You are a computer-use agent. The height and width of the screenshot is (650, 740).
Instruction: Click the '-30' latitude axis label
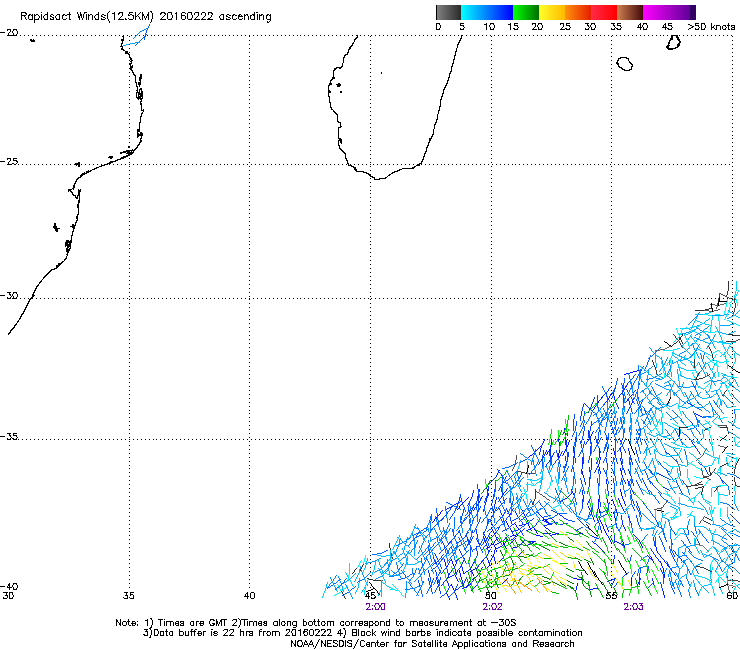pos(9,296)
